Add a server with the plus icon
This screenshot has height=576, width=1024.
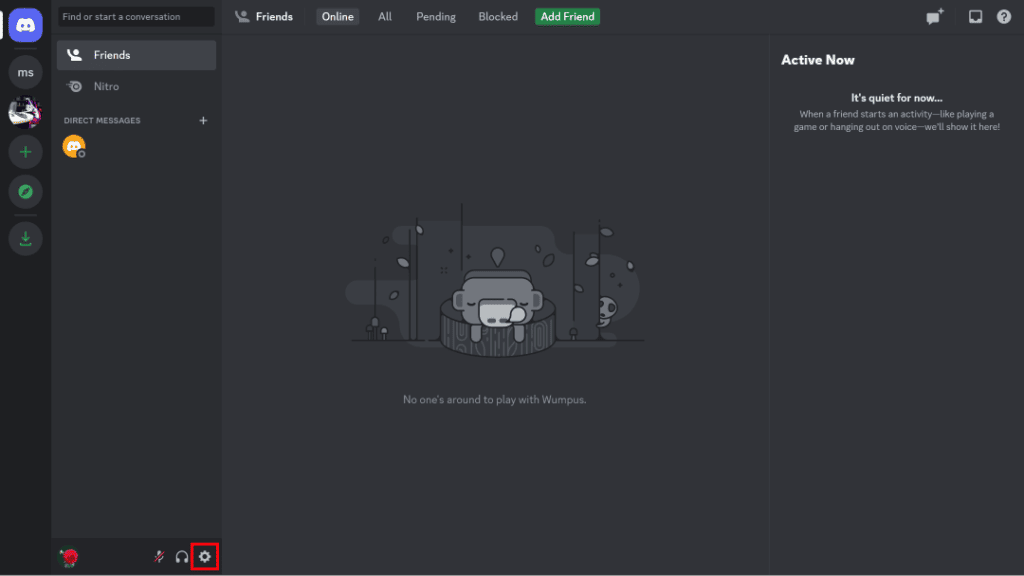coord(25,152)
